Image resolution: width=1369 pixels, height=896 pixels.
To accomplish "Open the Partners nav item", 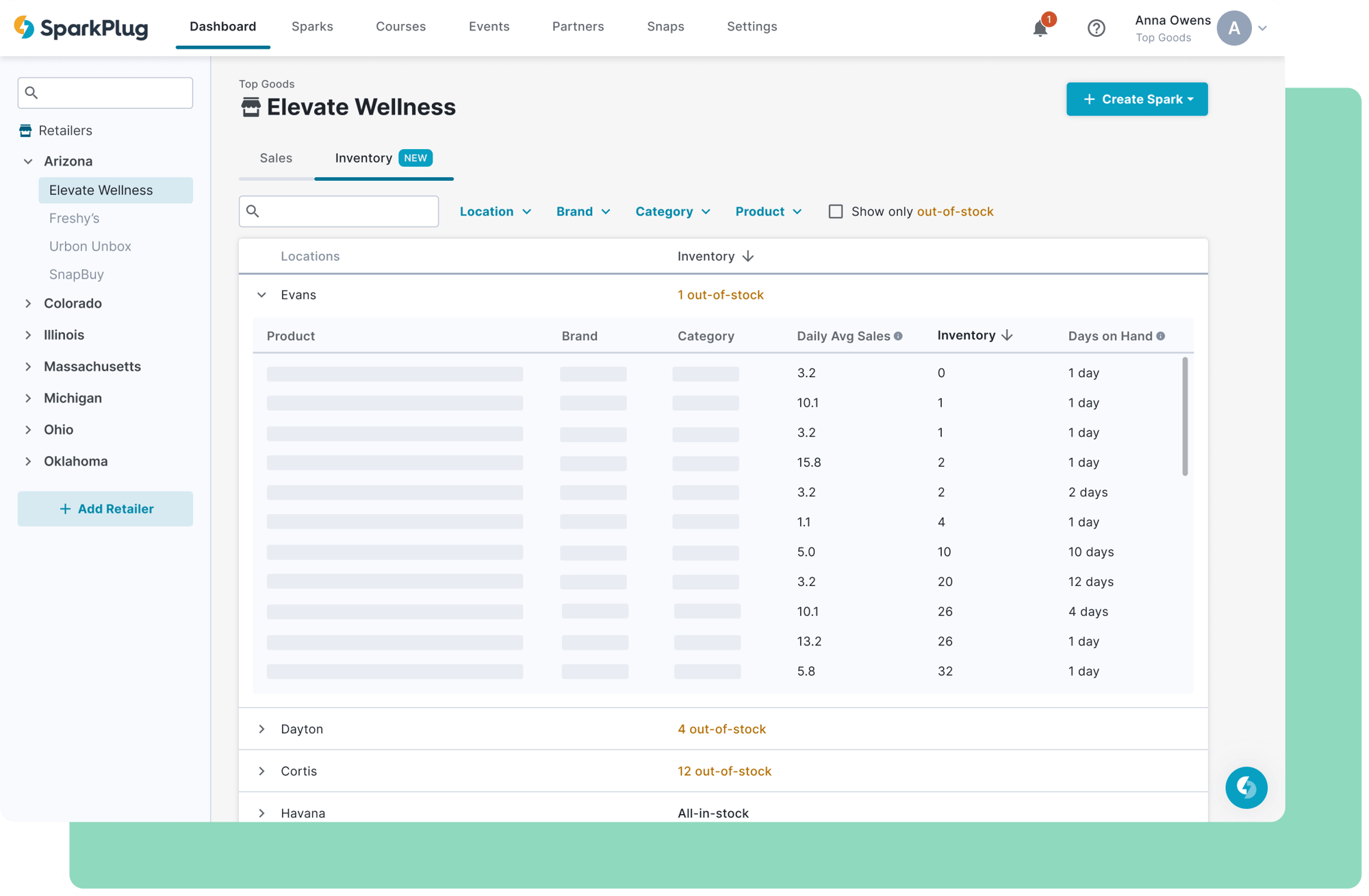I will pyautogui.click(x=578, y=27).
